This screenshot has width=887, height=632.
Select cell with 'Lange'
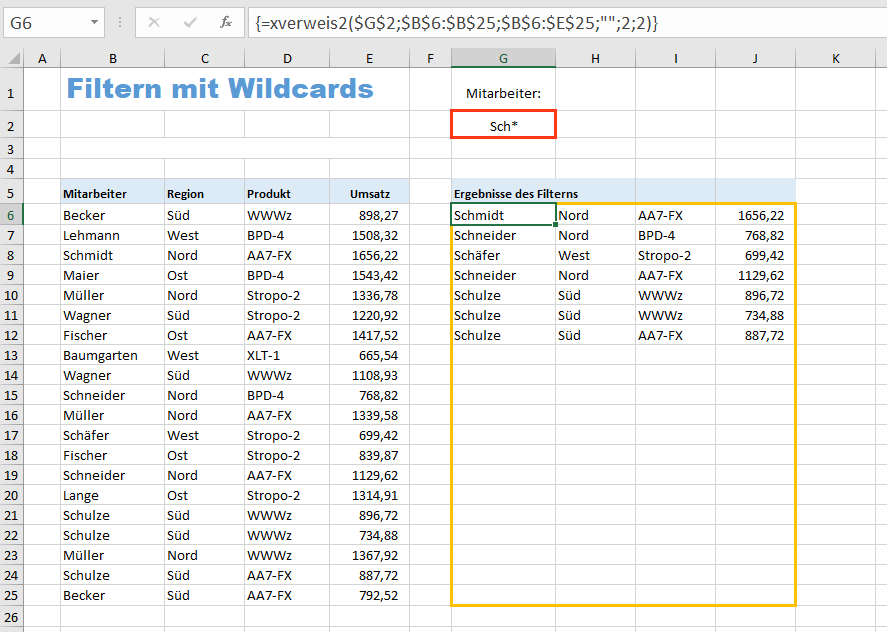point(113,496)
